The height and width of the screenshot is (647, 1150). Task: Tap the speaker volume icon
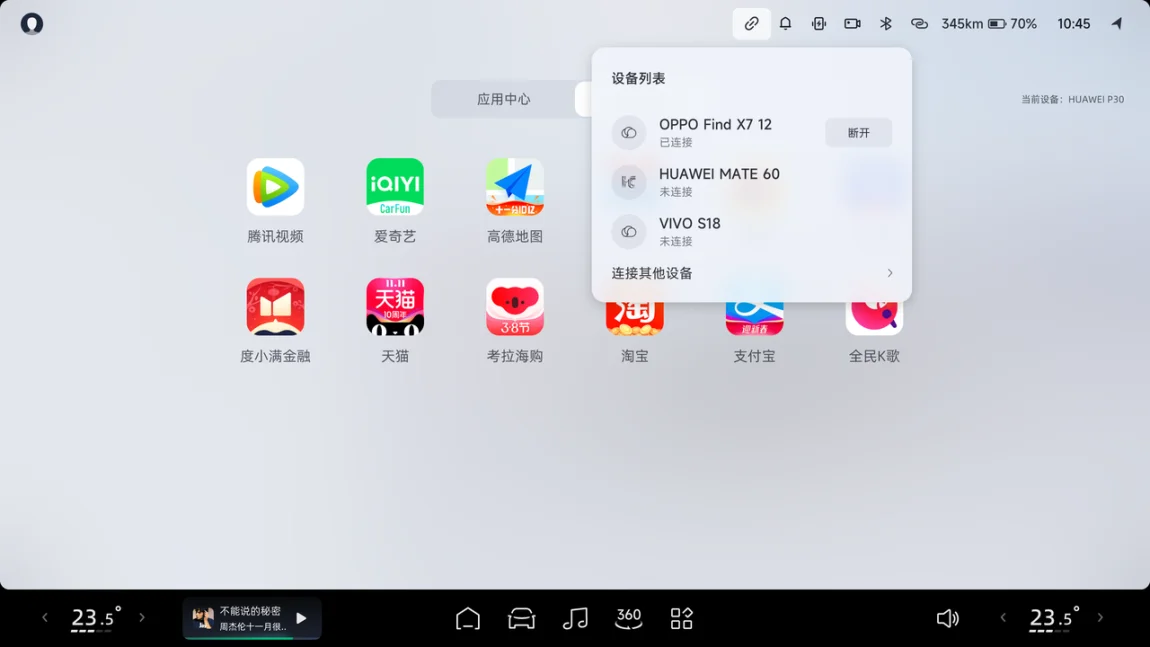click(948, 618)
